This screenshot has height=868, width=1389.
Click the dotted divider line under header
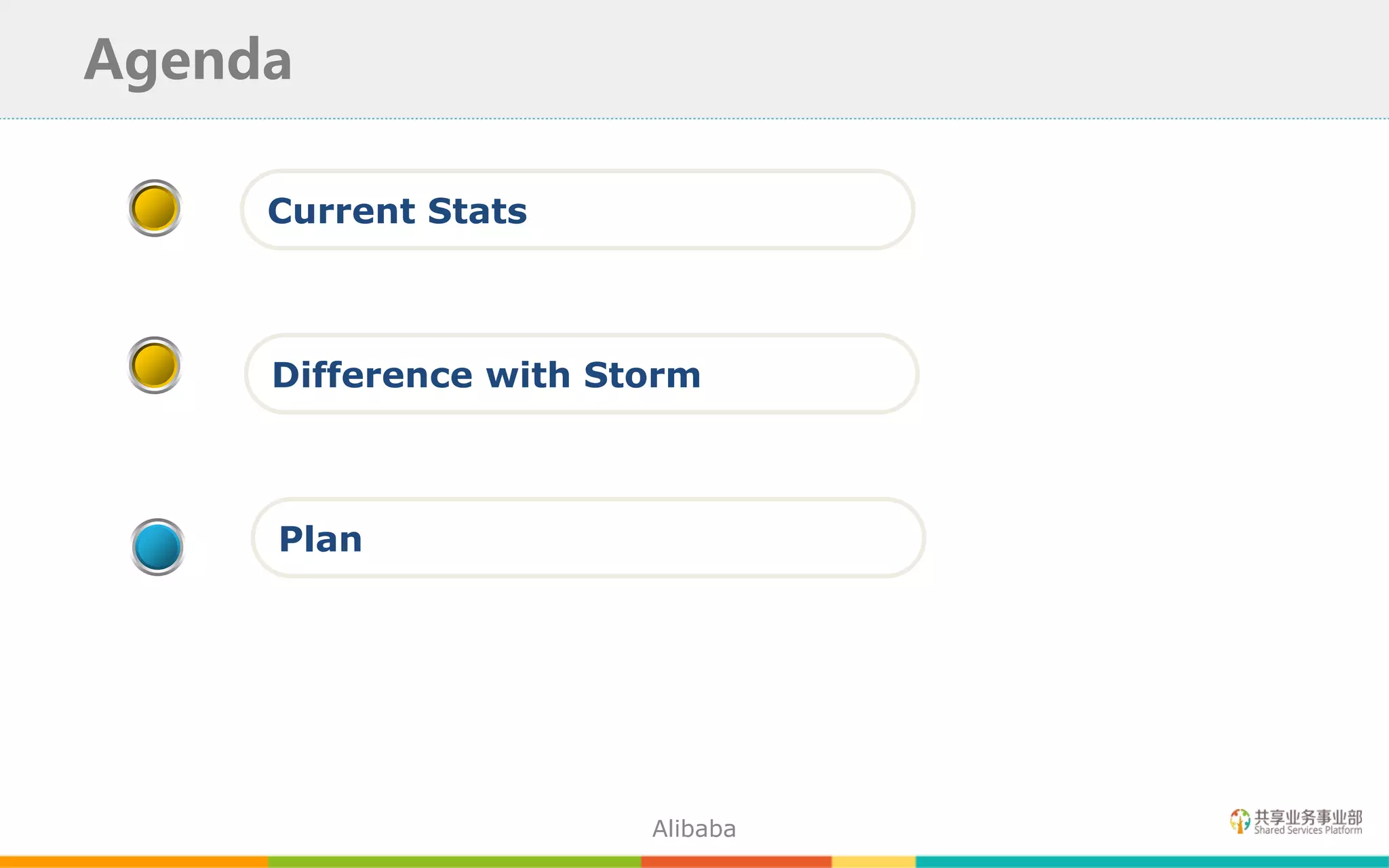pos(694,119)
